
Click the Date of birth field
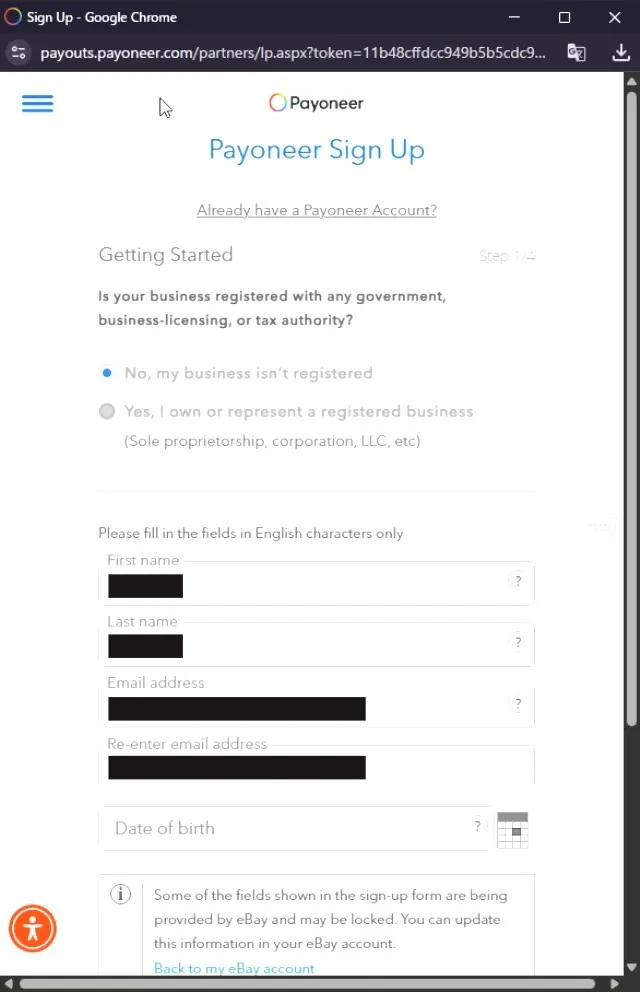(x=285, y=828)
